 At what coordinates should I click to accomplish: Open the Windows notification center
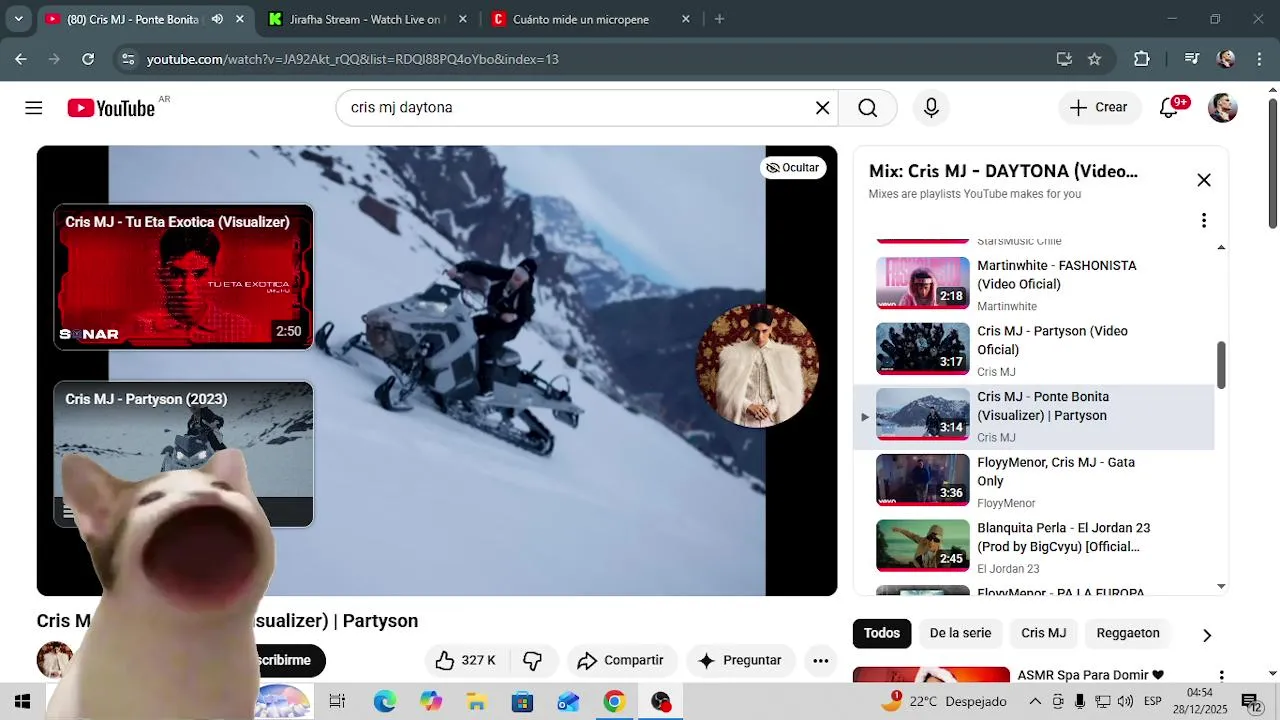coord(1251,702)
